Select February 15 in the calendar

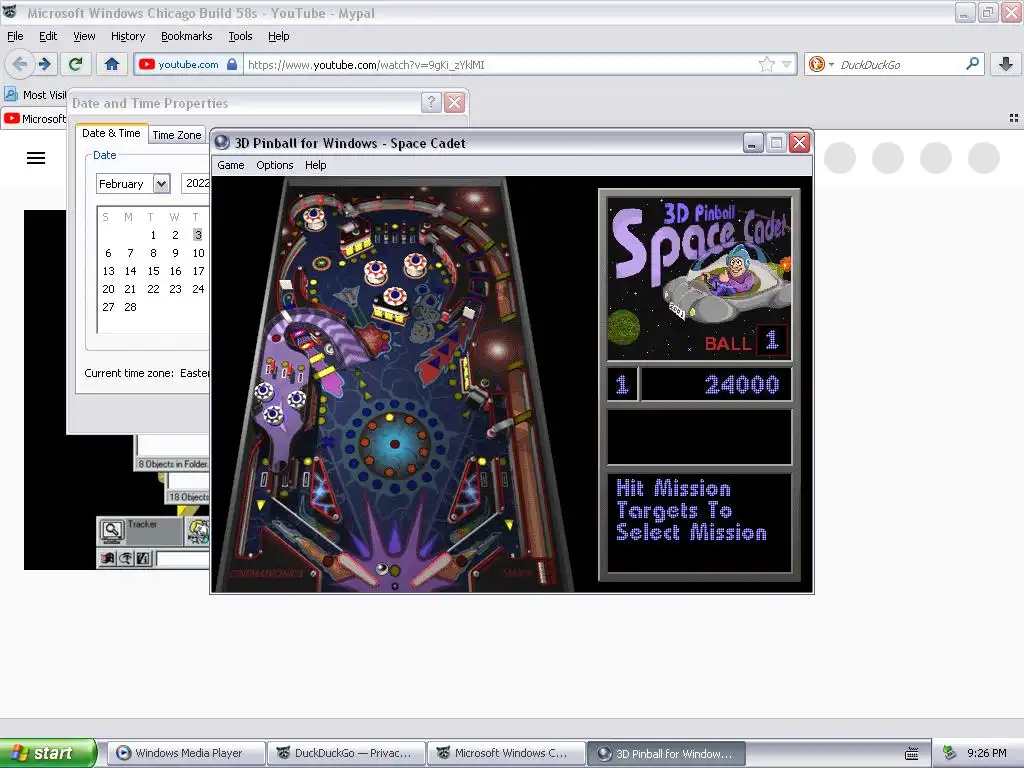(153, 271)
